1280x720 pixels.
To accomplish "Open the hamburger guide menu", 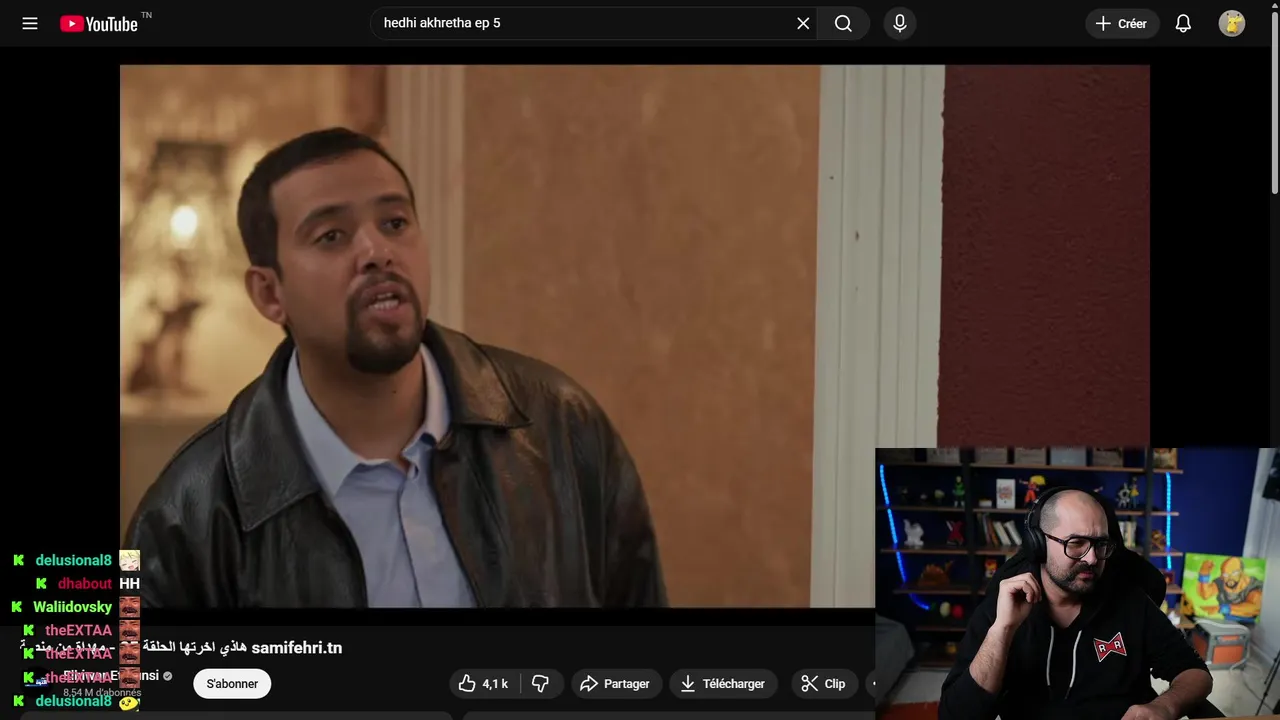I will (30, 23).
